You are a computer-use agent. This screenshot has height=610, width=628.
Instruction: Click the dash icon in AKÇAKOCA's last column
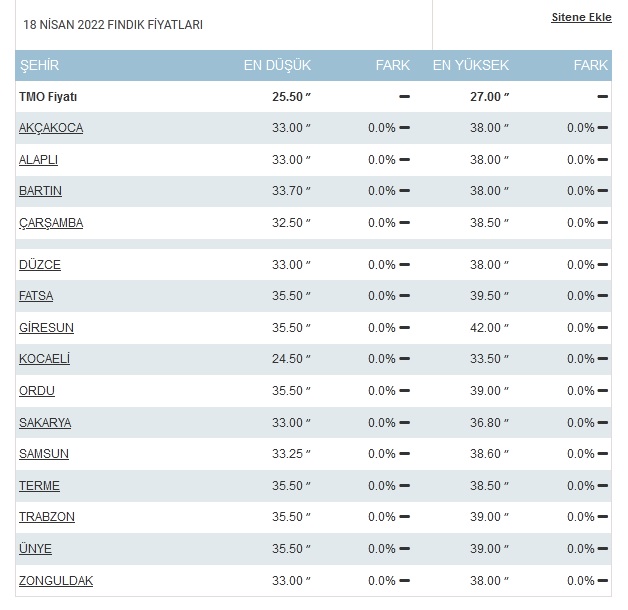pyautogui.click(x=603, y=128)
